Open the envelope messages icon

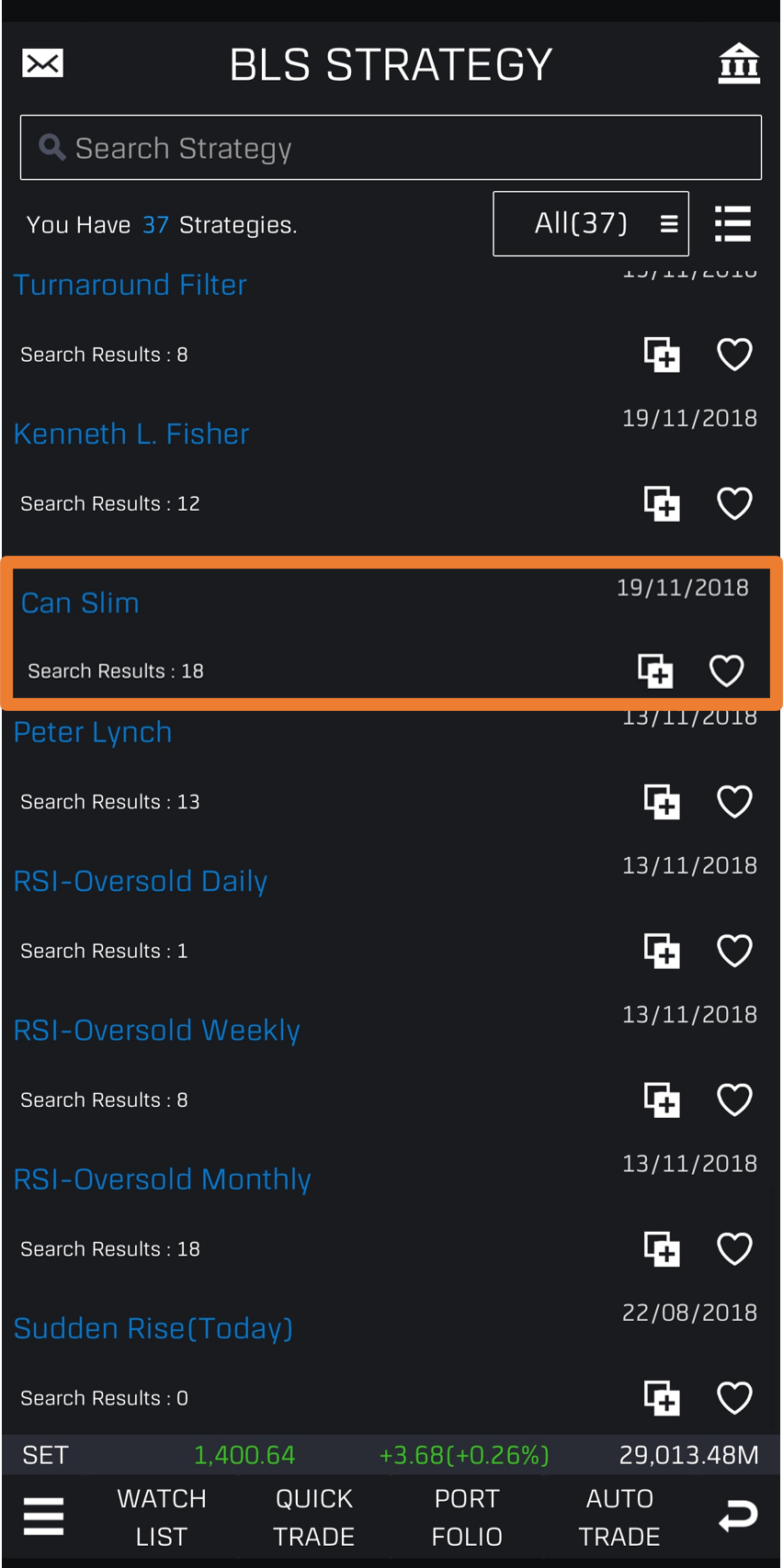tap(42, 63)
